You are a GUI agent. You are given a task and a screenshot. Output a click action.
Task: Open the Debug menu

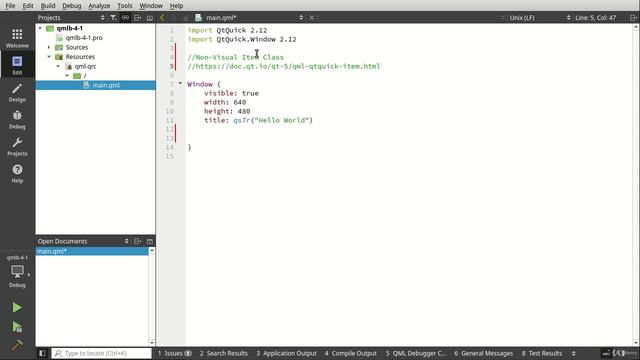click(72, 6)
